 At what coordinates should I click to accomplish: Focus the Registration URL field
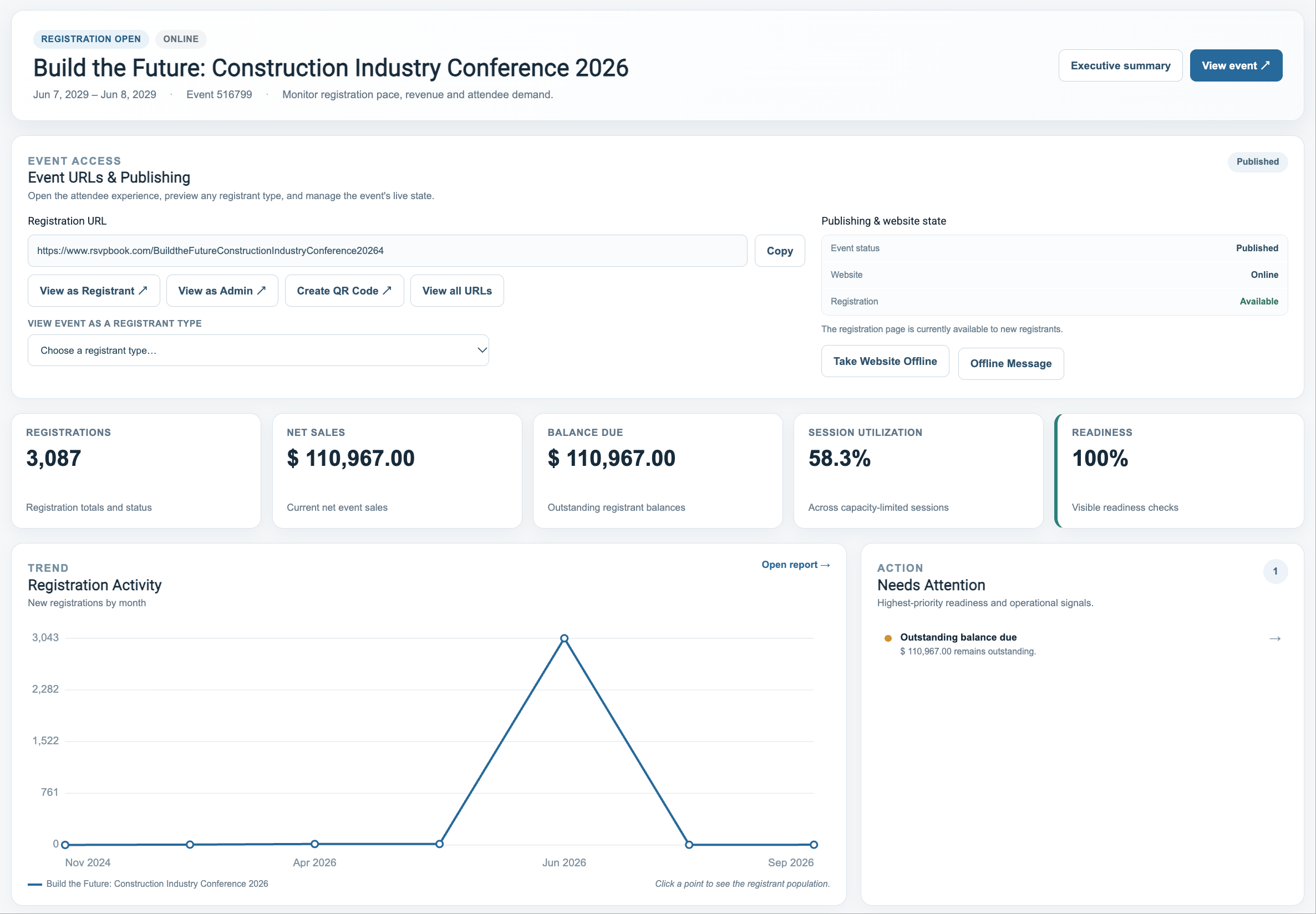387,251
